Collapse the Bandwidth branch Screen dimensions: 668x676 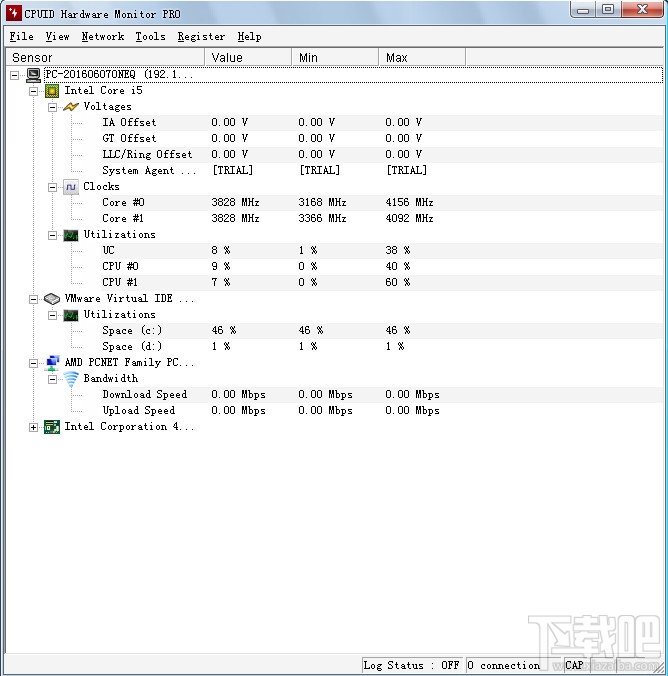click(x=52, y=379)
